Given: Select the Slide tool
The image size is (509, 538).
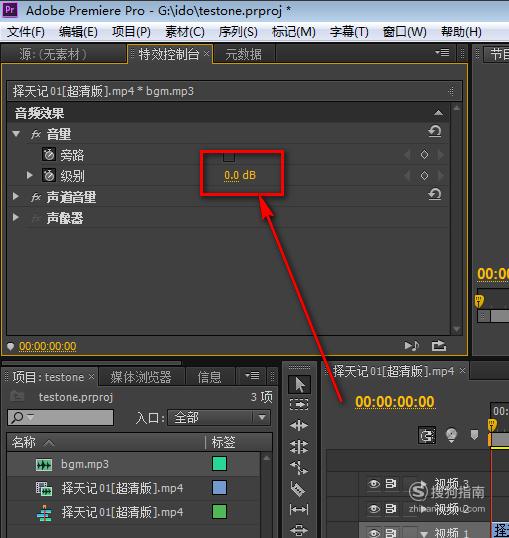Looking at the screenshot, I should click(299, 530).
